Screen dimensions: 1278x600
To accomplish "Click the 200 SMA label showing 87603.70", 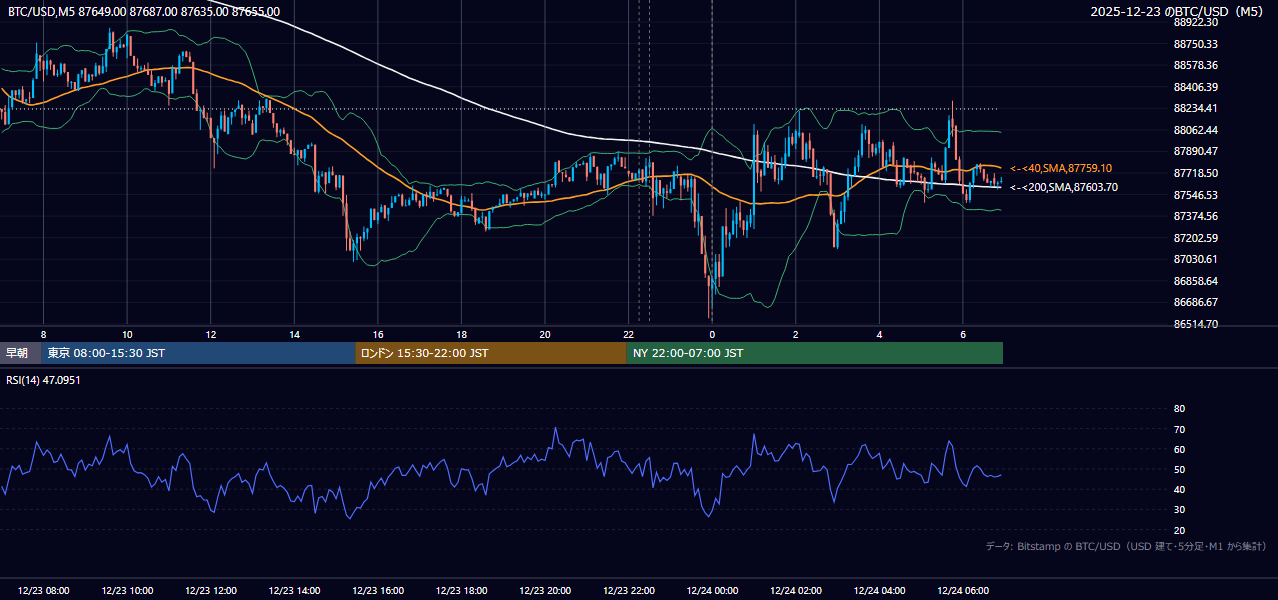I will (1064, 187).
